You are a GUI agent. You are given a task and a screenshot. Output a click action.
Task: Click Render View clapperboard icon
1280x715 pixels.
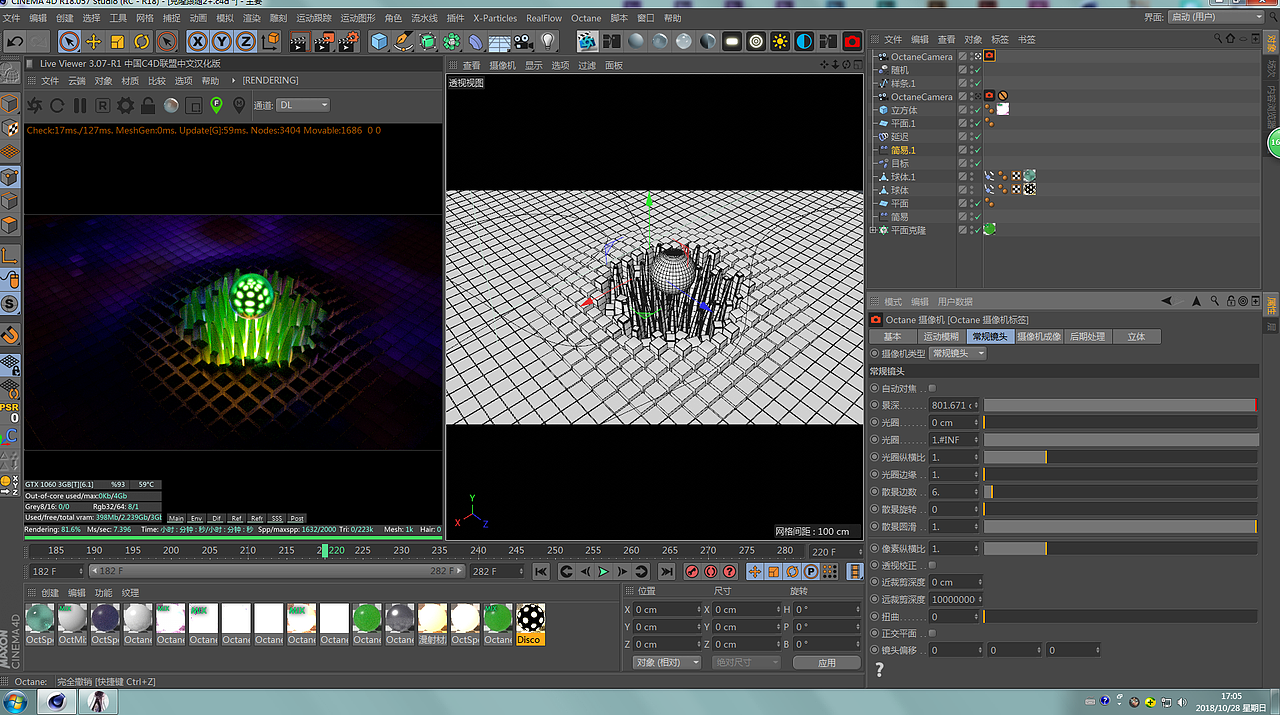(x=298, y=41)
